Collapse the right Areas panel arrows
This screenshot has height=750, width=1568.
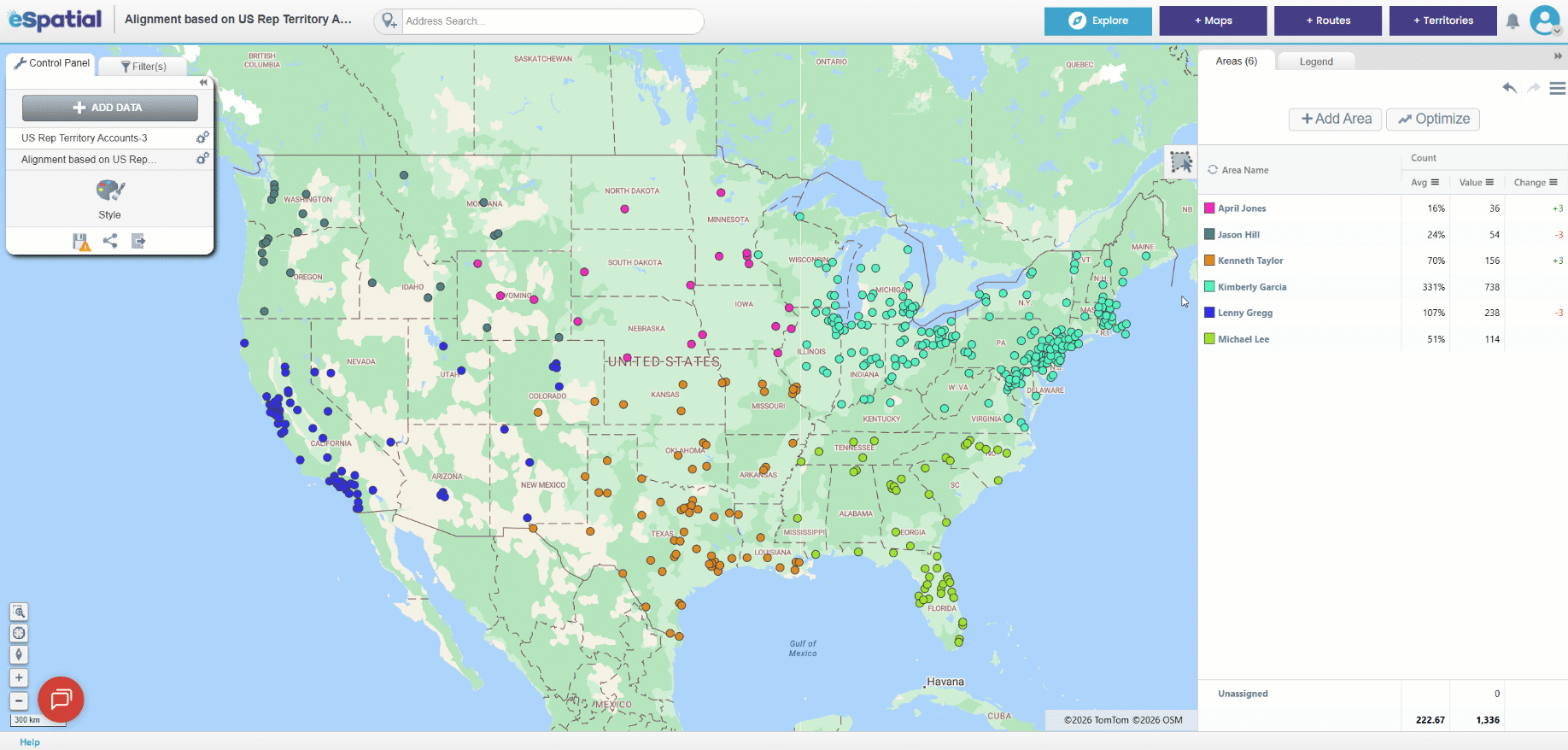[x=1558, y=56]
